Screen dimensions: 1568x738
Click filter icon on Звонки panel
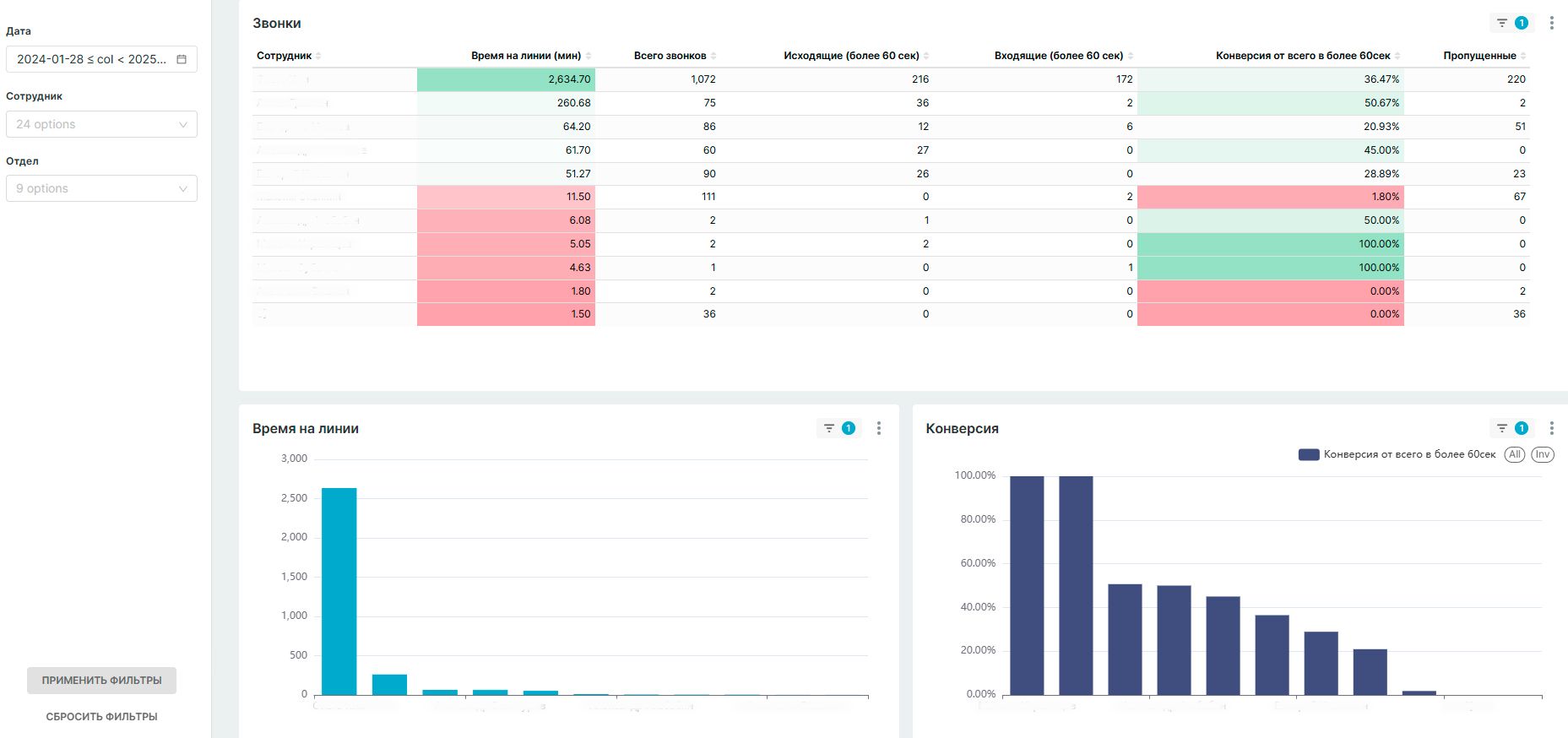[x=1502, y=24]
